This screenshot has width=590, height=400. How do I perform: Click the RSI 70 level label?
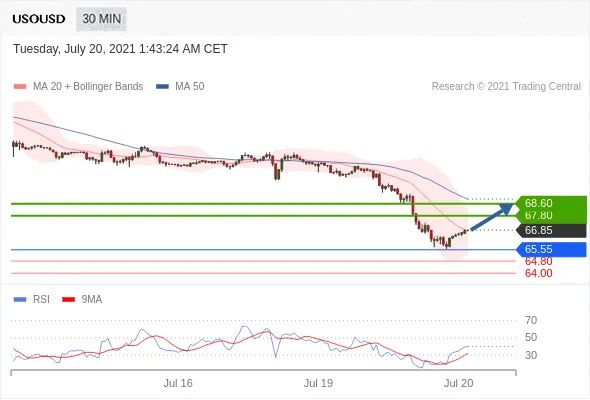pos(531,320)
